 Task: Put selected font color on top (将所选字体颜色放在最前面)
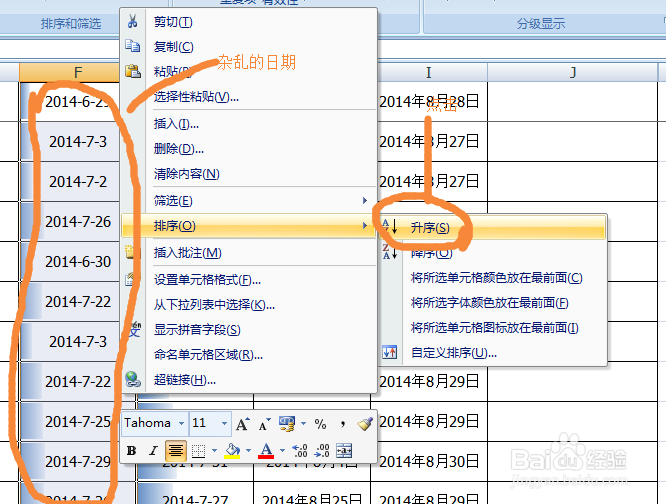[x=493, y=303]
